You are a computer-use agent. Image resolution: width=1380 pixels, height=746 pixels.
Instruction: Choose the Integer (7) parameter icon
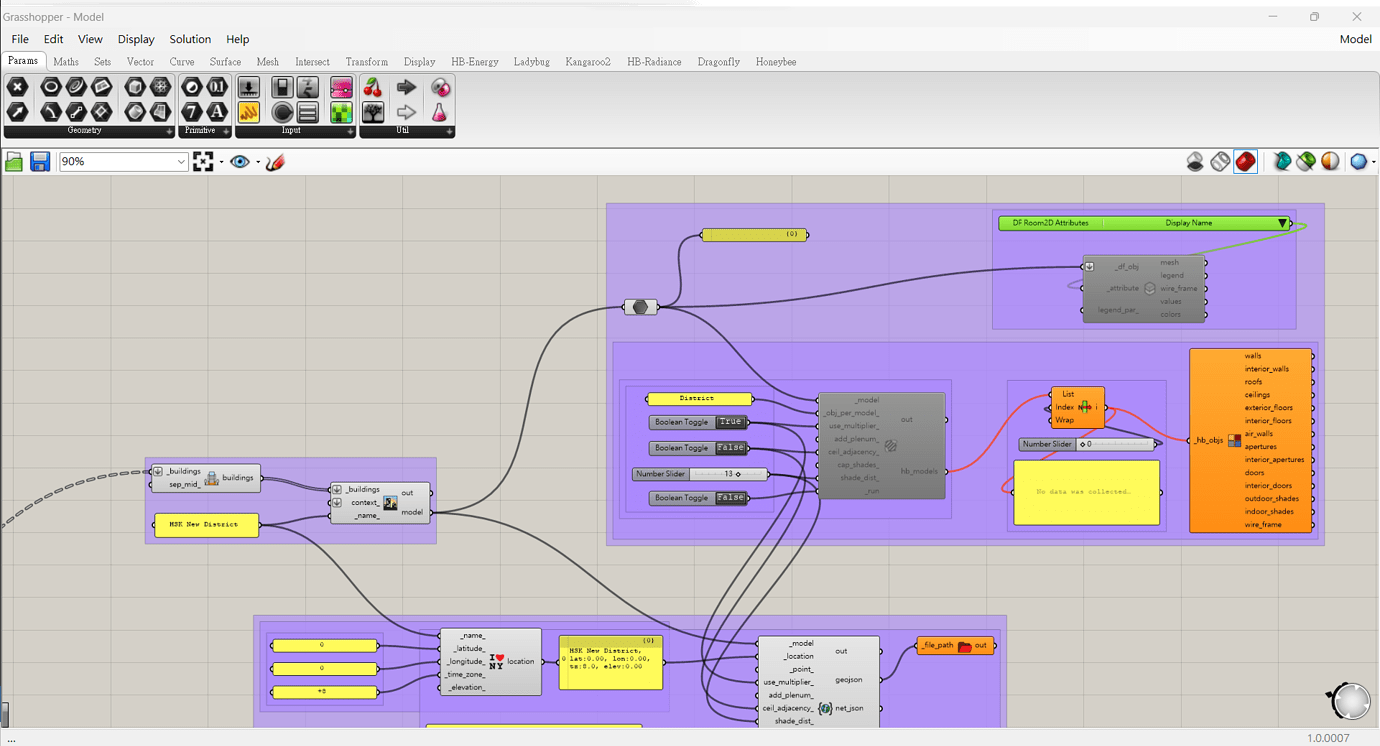click(191, 112)
